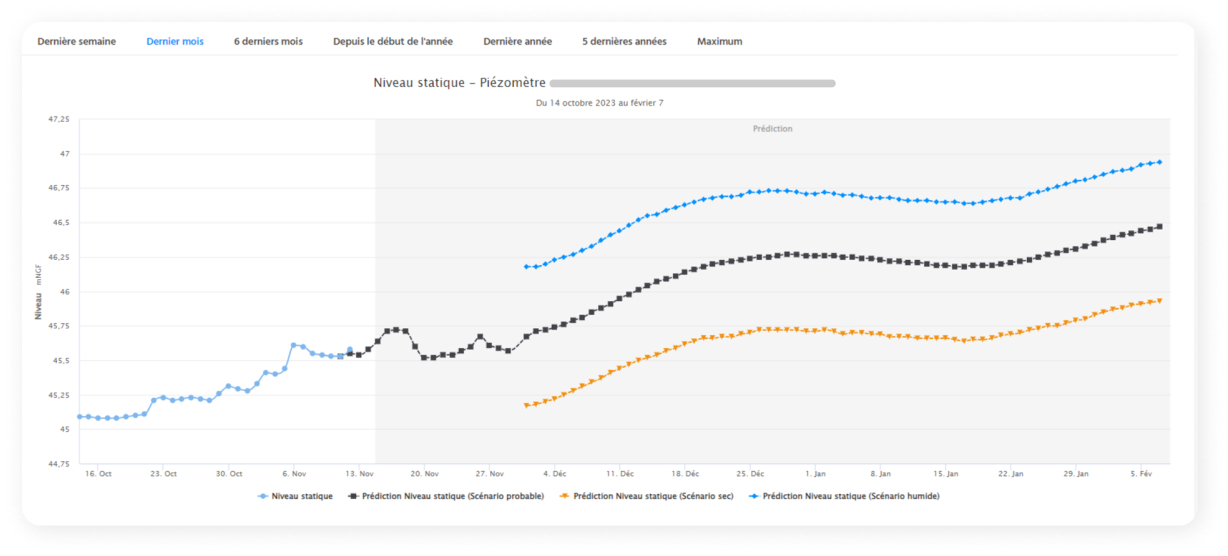Click the y-axis value 45,75
The width and height of the screenshot is (1228, 556).
click(x=59, y=326)
